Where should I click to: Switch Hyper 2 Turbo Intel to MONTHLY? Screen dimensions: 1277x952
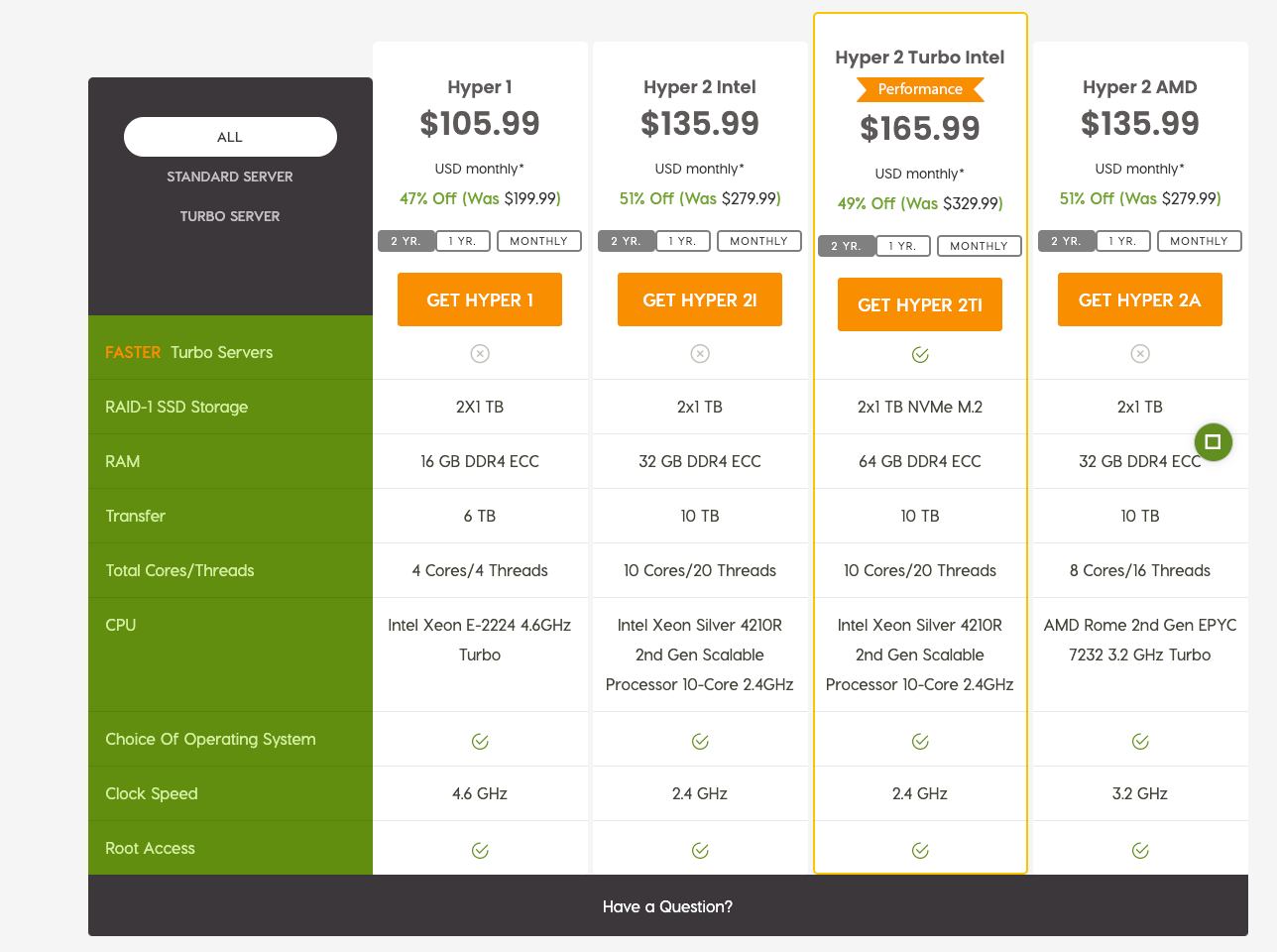tap(979, 246)
